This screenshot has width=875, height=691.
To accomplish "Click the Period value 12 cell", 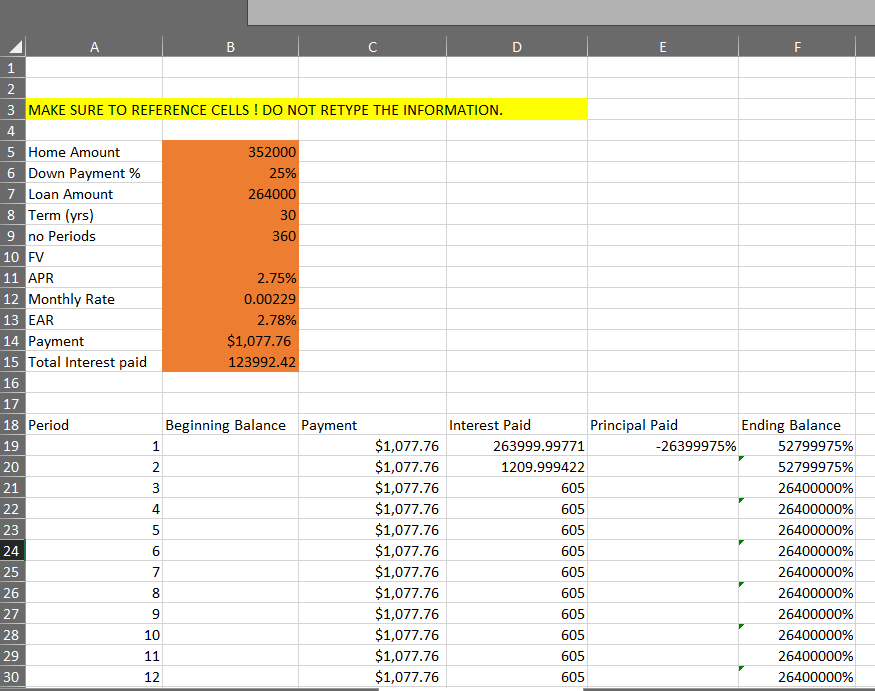I will pyautogui.click(x=94, y=677).
